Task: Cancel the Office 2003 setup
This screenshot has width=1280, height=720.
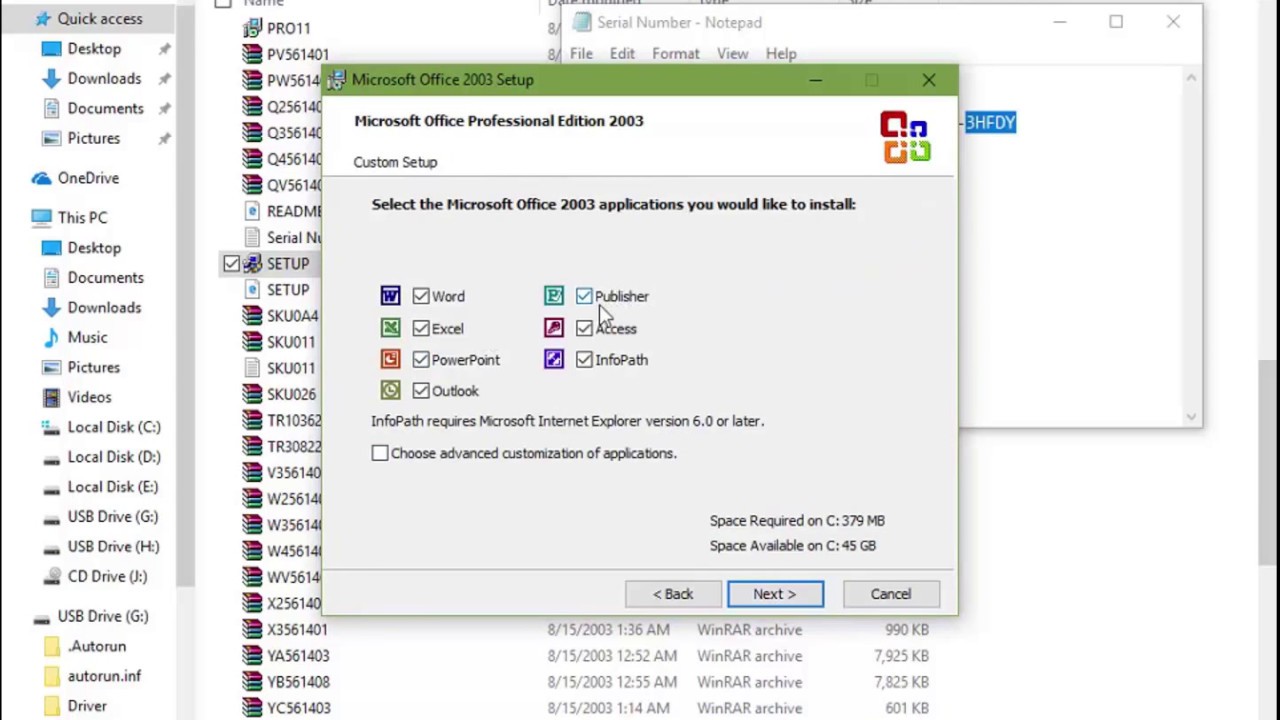Action: [x=890, y=594]
